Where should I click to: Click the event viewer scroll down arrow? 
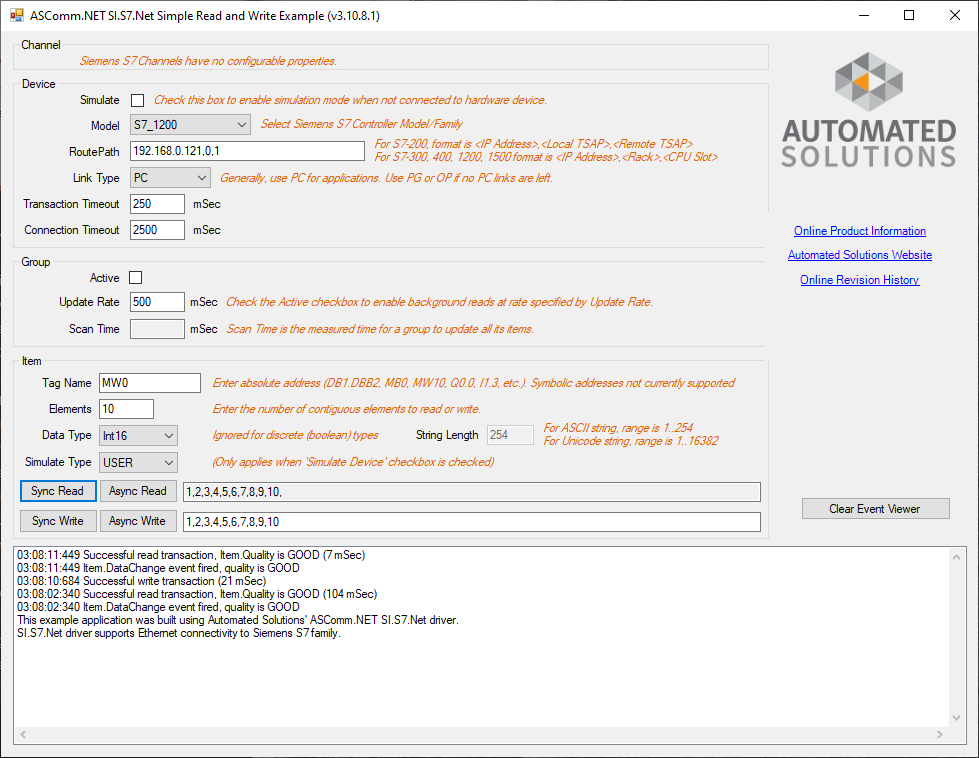click(x=957, y=718)
